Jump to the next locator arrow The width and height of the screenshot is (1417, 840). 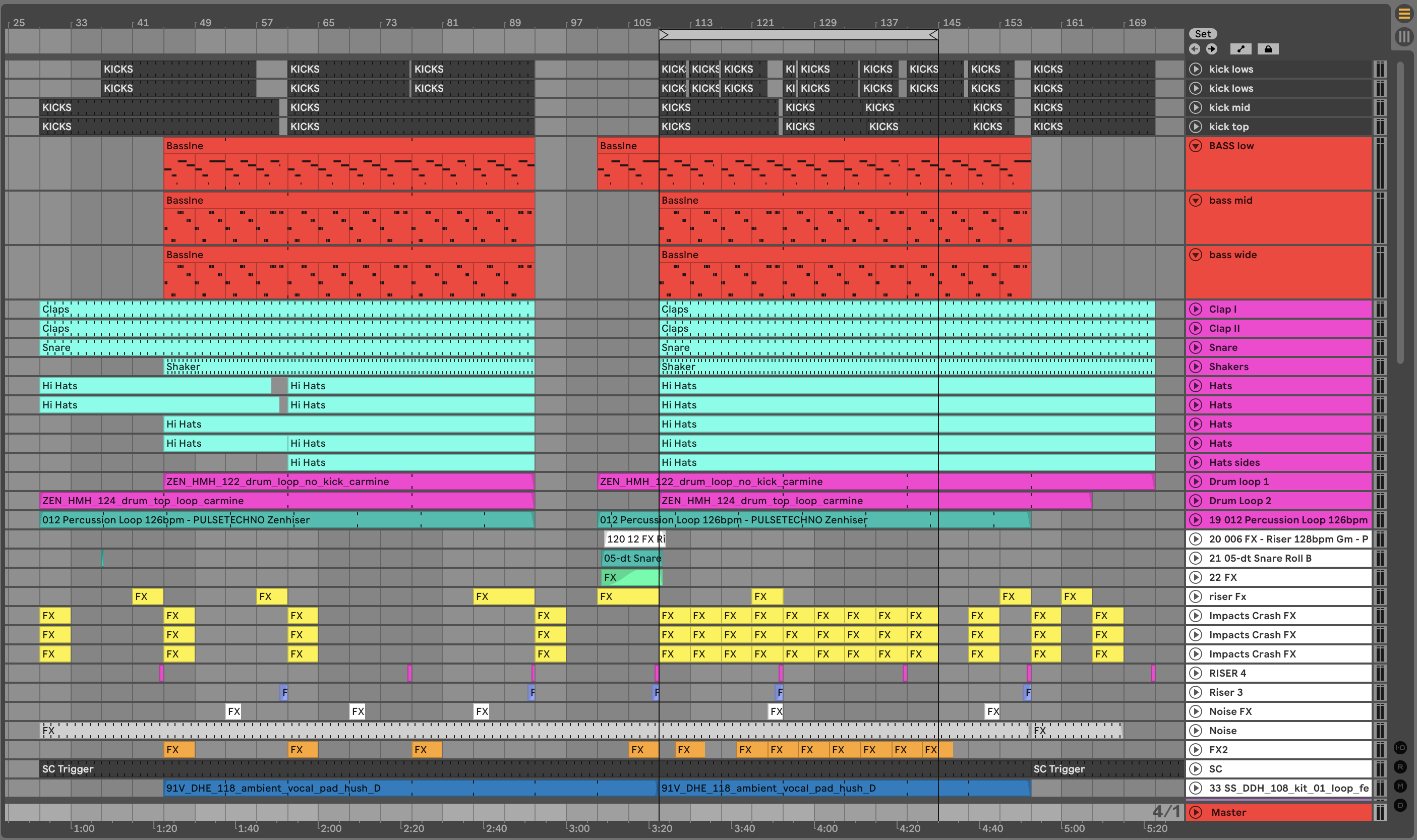[x=1211, y=49]
